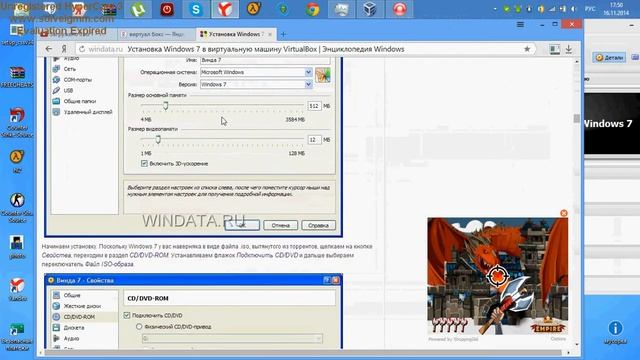Screen dimensions: 640x360
Task: Toggle Подключить CD/DVD checkbox
Action: (x=127, y=315)
